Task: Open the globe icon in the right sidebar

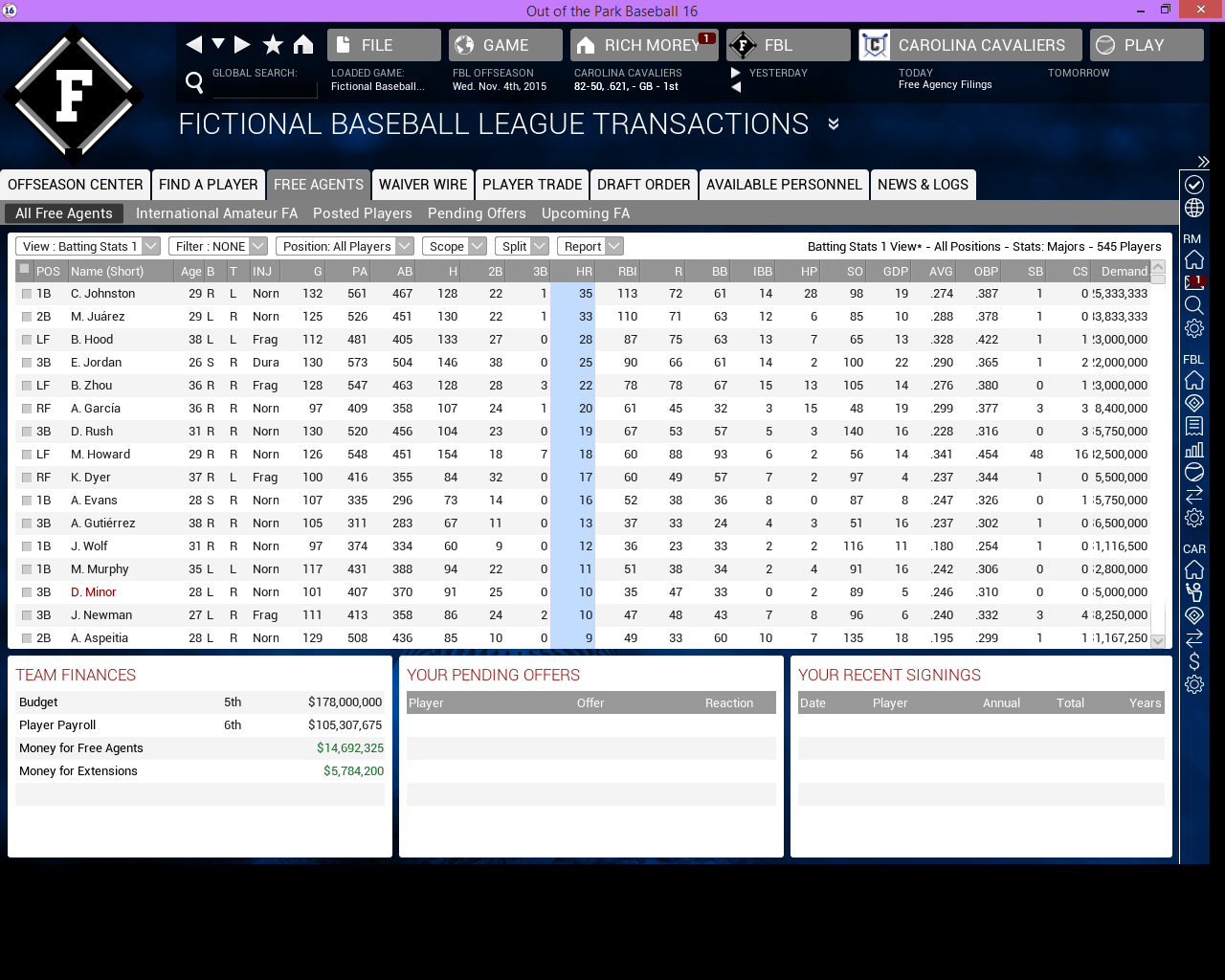Action: coord(1193,208)
